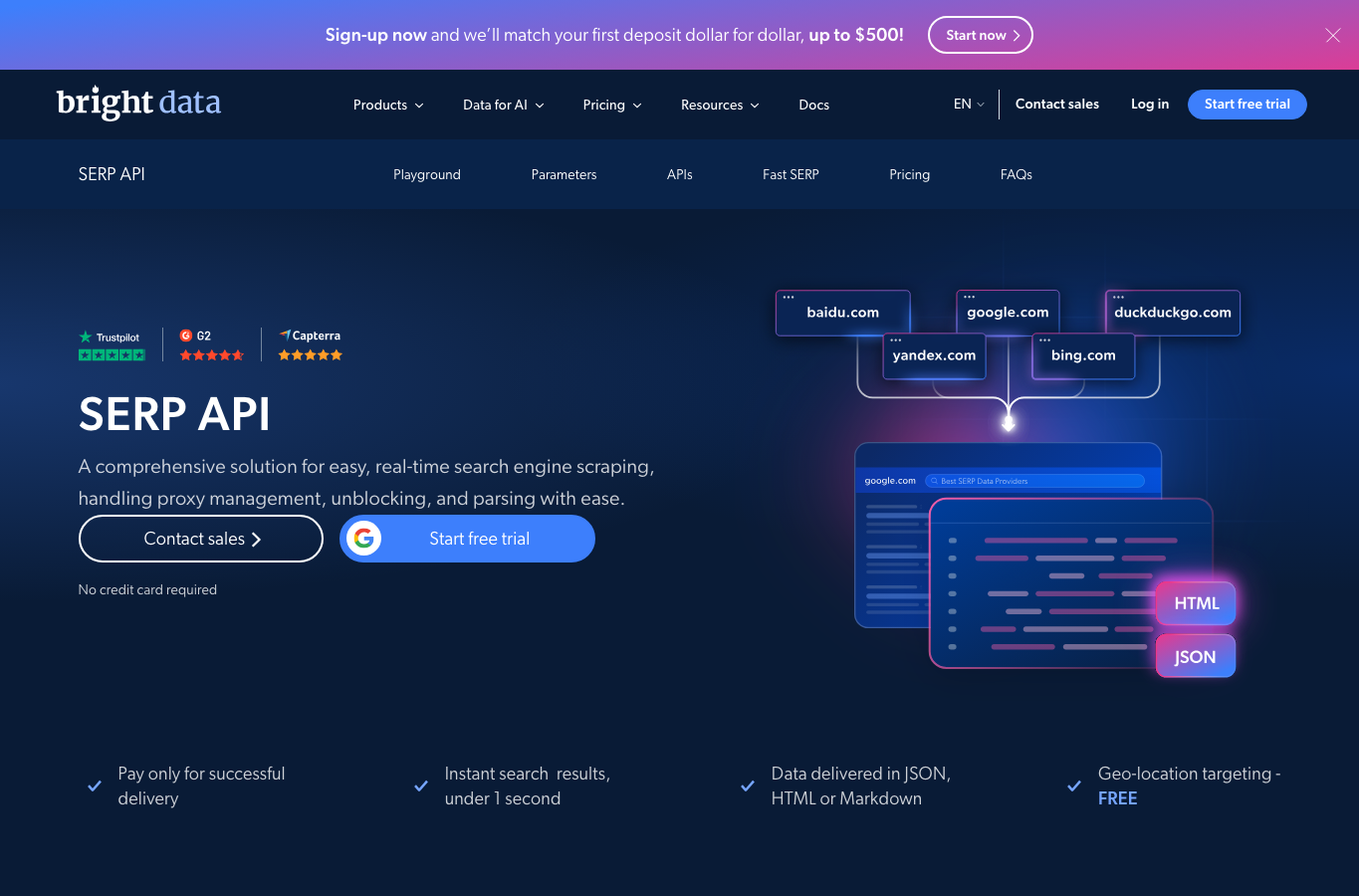Click the bing.com engine card

1083,355
